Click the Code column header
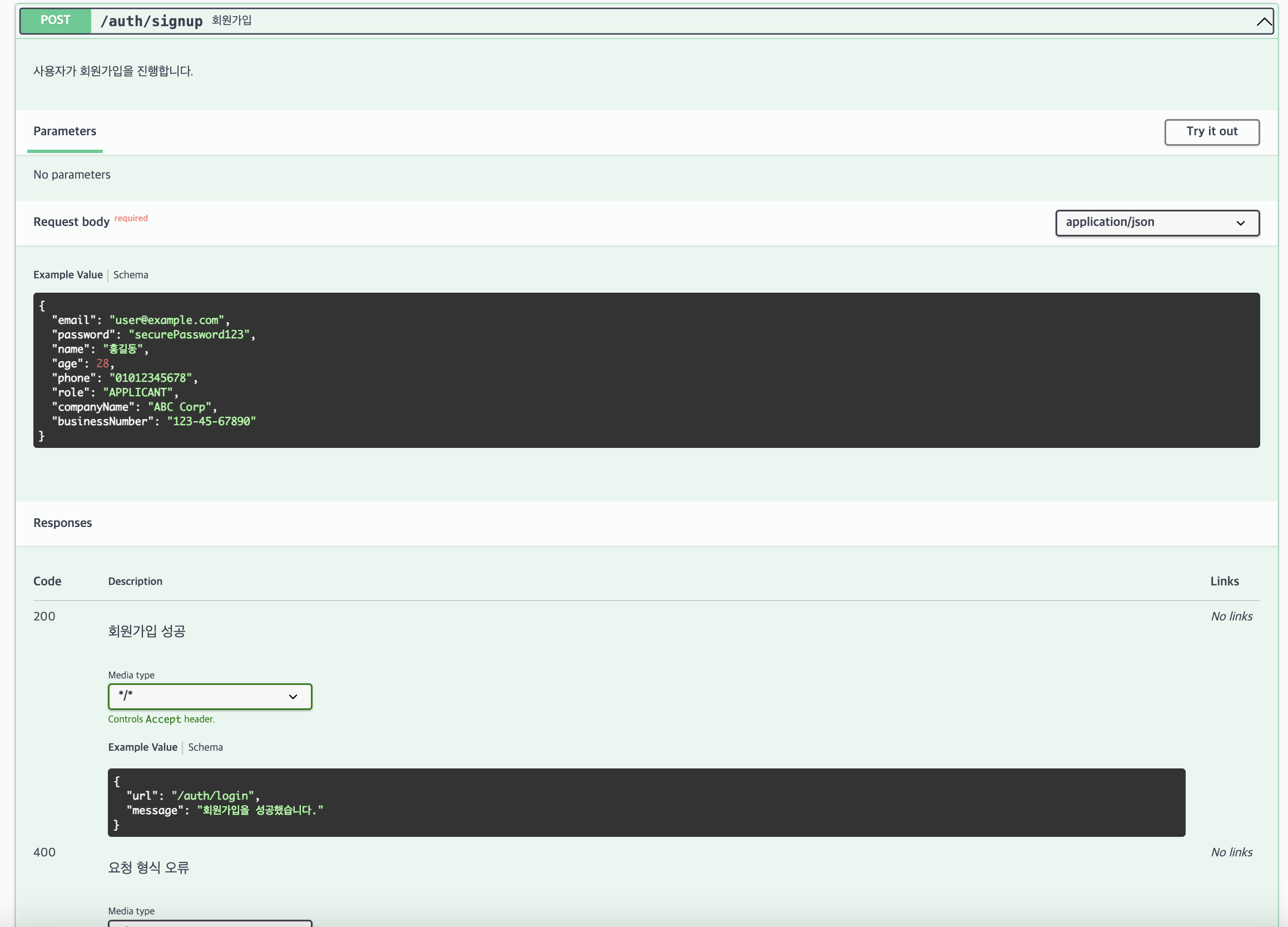Viewport: 1288px width, 927px height. coord(47,581)
